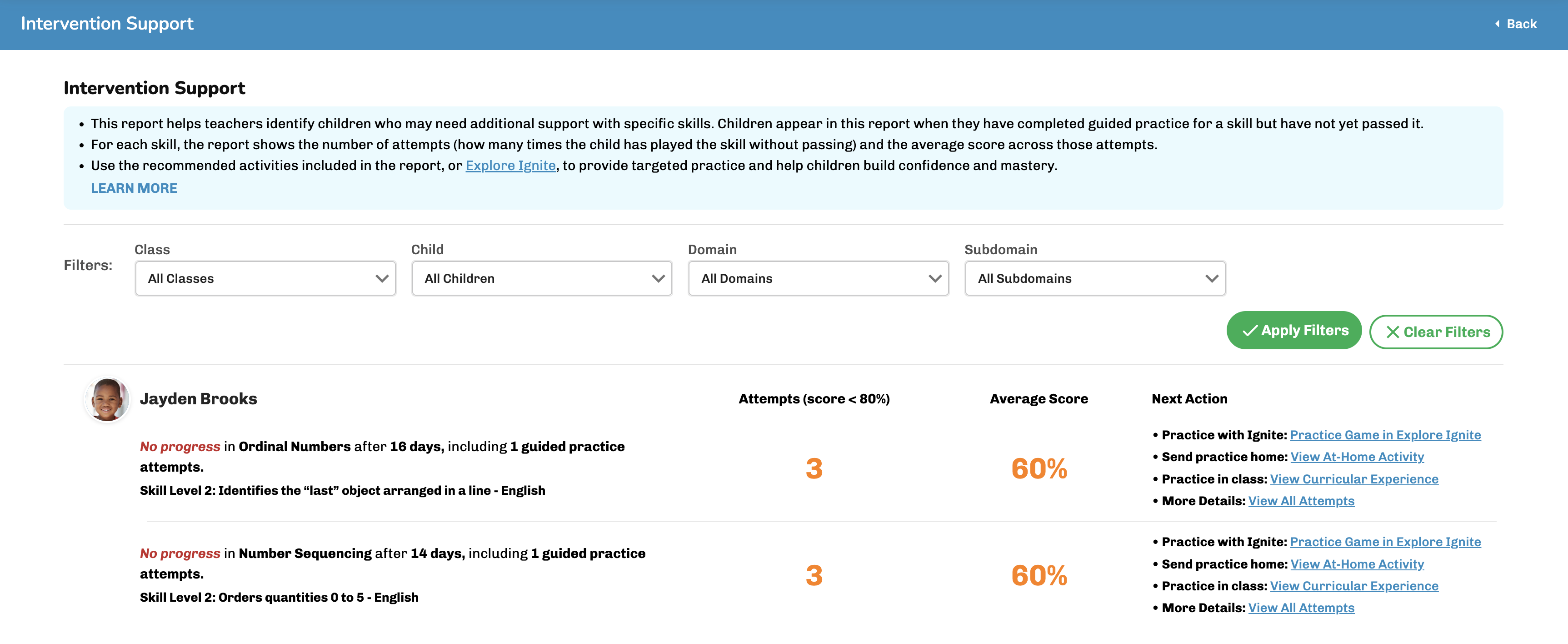The height and width of the screenshot is (644, 1568).
Task: View Curricular Experience for Ordinal Numbers
Action: pyautogui.click(x=1354, y=479)
